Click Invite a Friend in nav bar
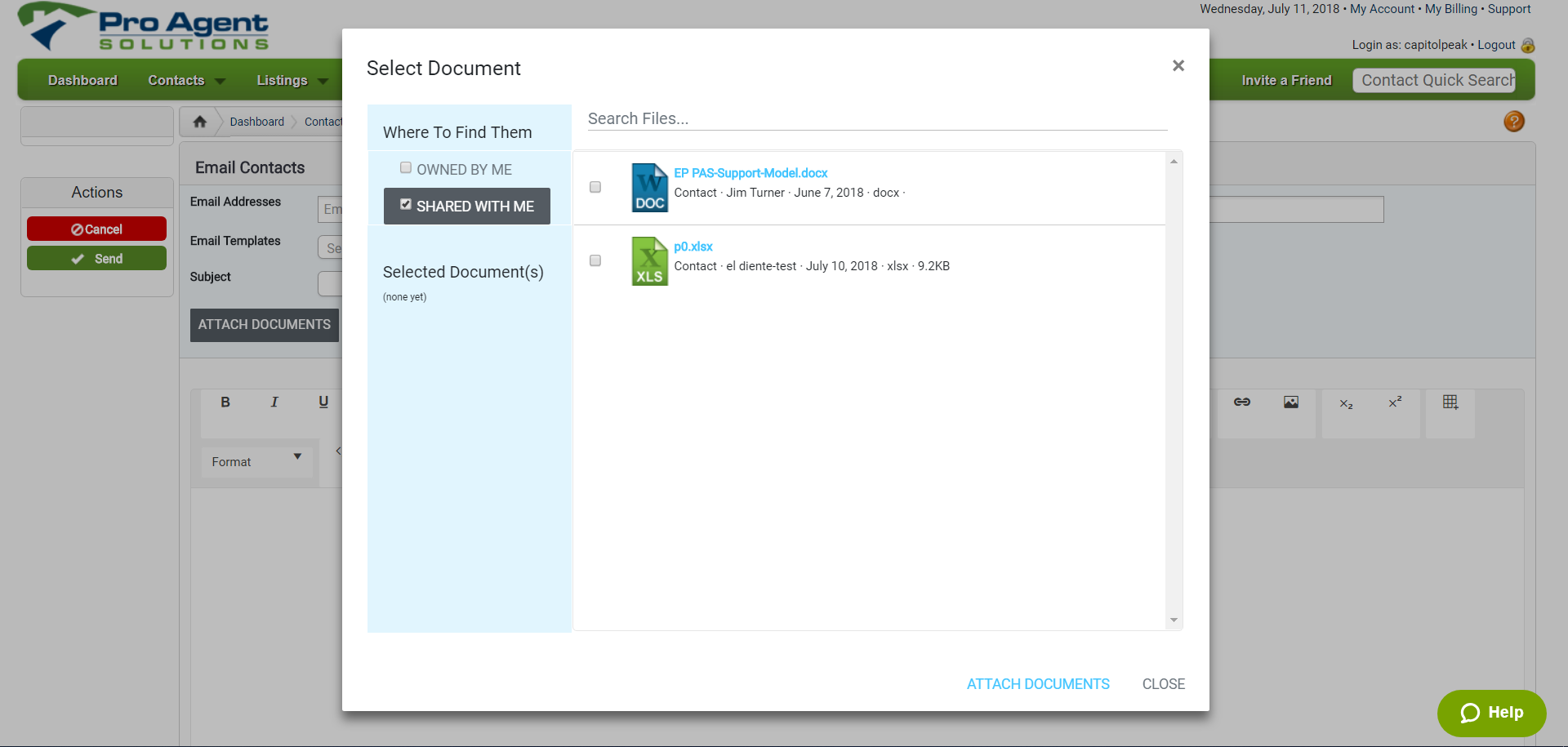 click(1286, 80)
